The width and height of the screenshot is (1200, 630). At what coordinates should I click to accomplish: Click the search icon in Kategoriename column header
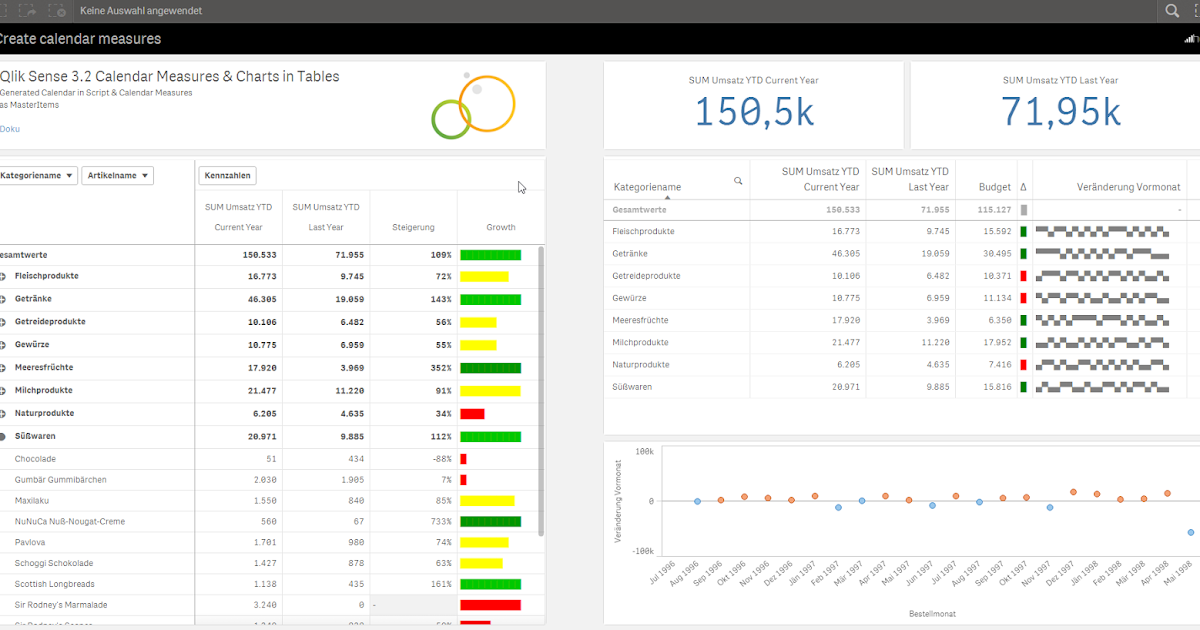click(x=738, y=181)
